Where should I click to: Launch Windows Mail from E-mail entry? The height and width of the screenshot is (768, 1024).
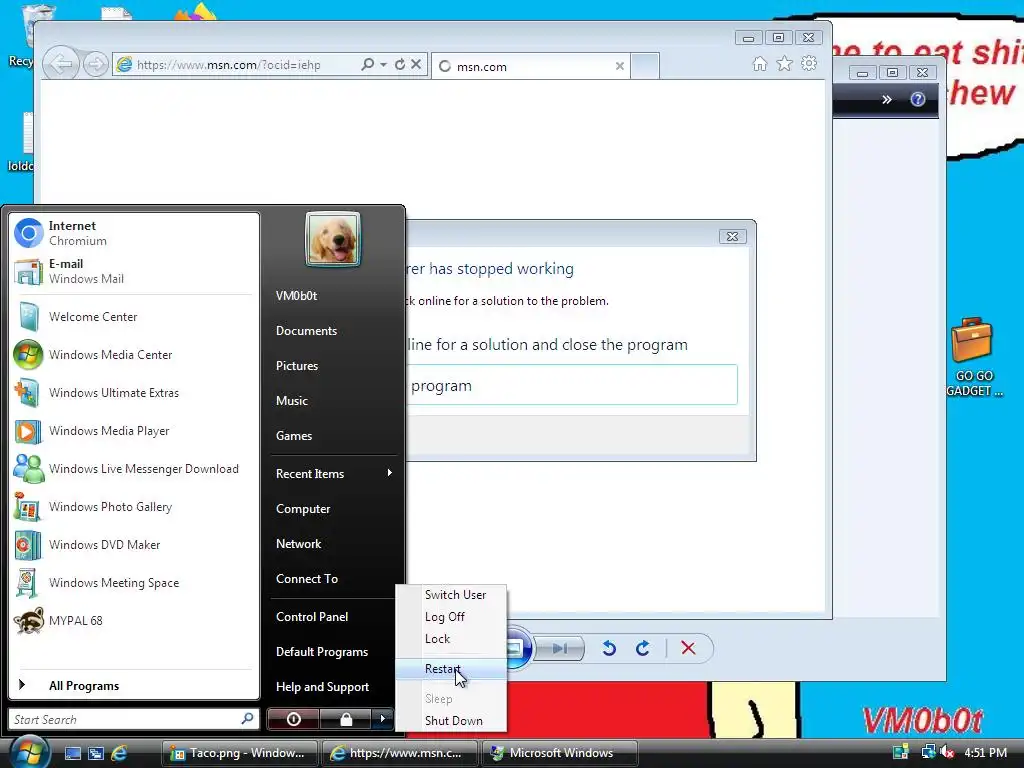click(x=134, y=271)
